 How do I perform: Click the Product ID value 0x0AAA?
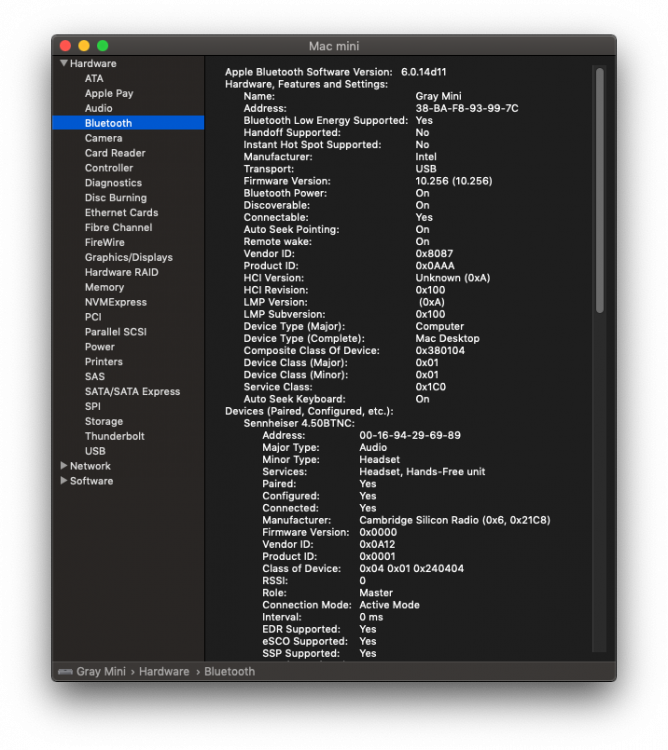[x=435, y=265]
